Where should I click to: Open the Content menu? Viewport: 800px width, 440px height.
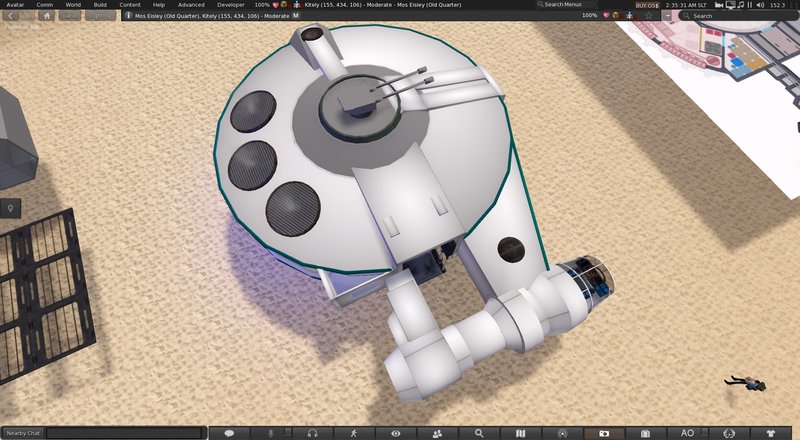(x=130, y=5)
